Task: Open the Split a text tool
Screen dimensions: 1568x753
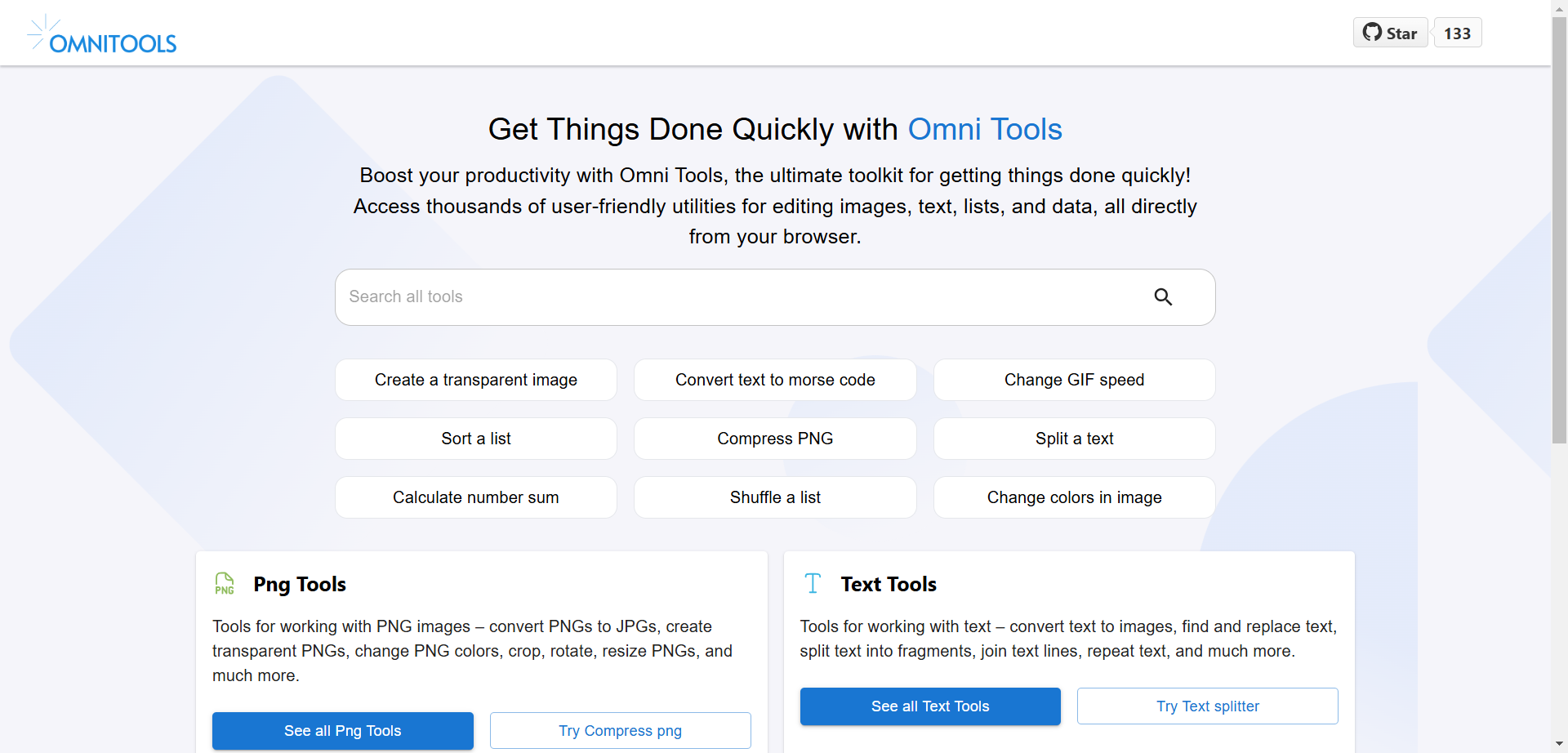Action: coord(1074,439)
